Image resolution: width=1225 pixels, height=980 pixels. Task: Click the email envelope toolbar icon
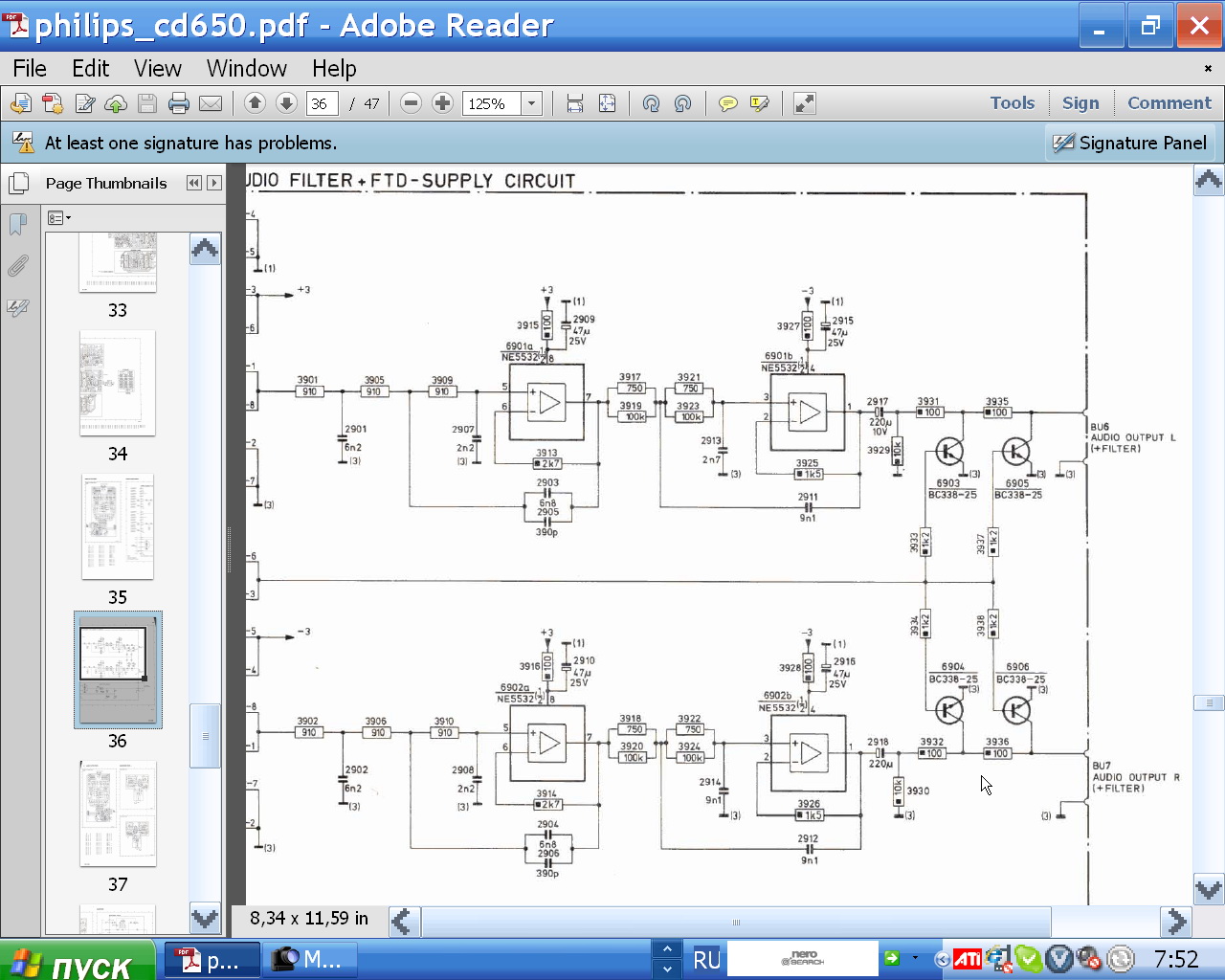(211, 103)
